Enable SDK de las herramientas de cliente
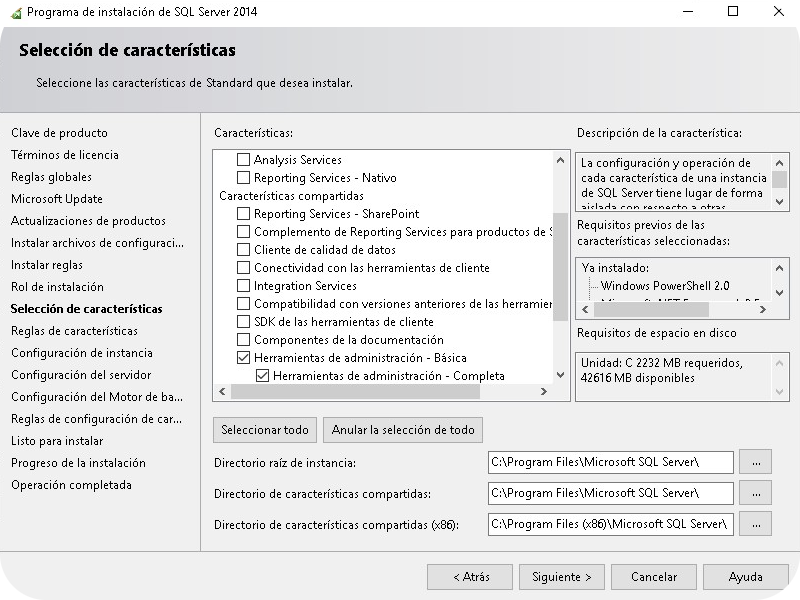Screen dimensions: 800x600 point(242,320)
